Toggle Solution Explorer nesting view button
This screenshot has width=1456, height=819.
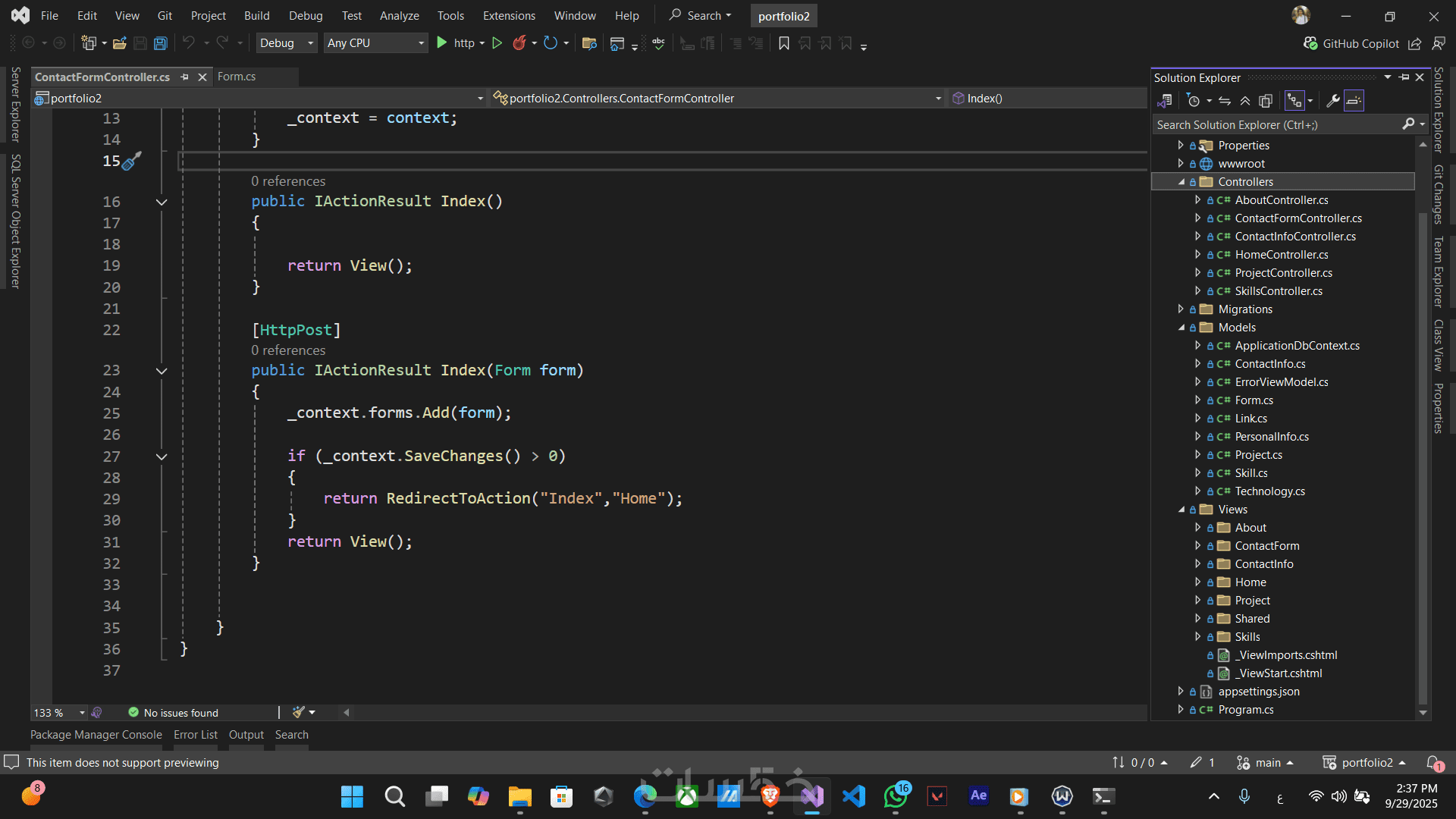pos(1294,101)
